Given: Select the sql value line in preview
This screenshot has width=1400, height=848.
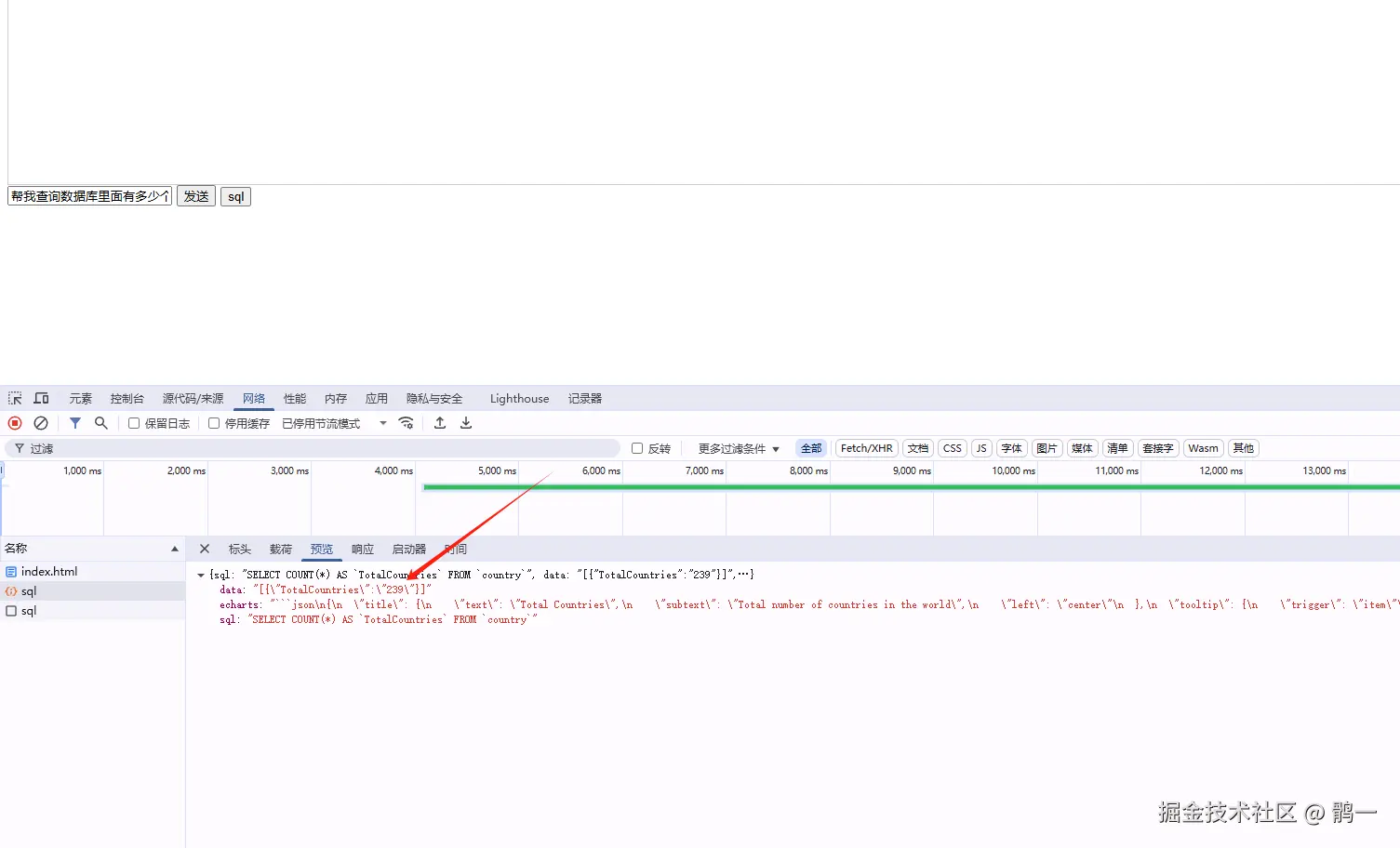Looking at the screenshot, I should pyautogui.click(x=393, y=620).
